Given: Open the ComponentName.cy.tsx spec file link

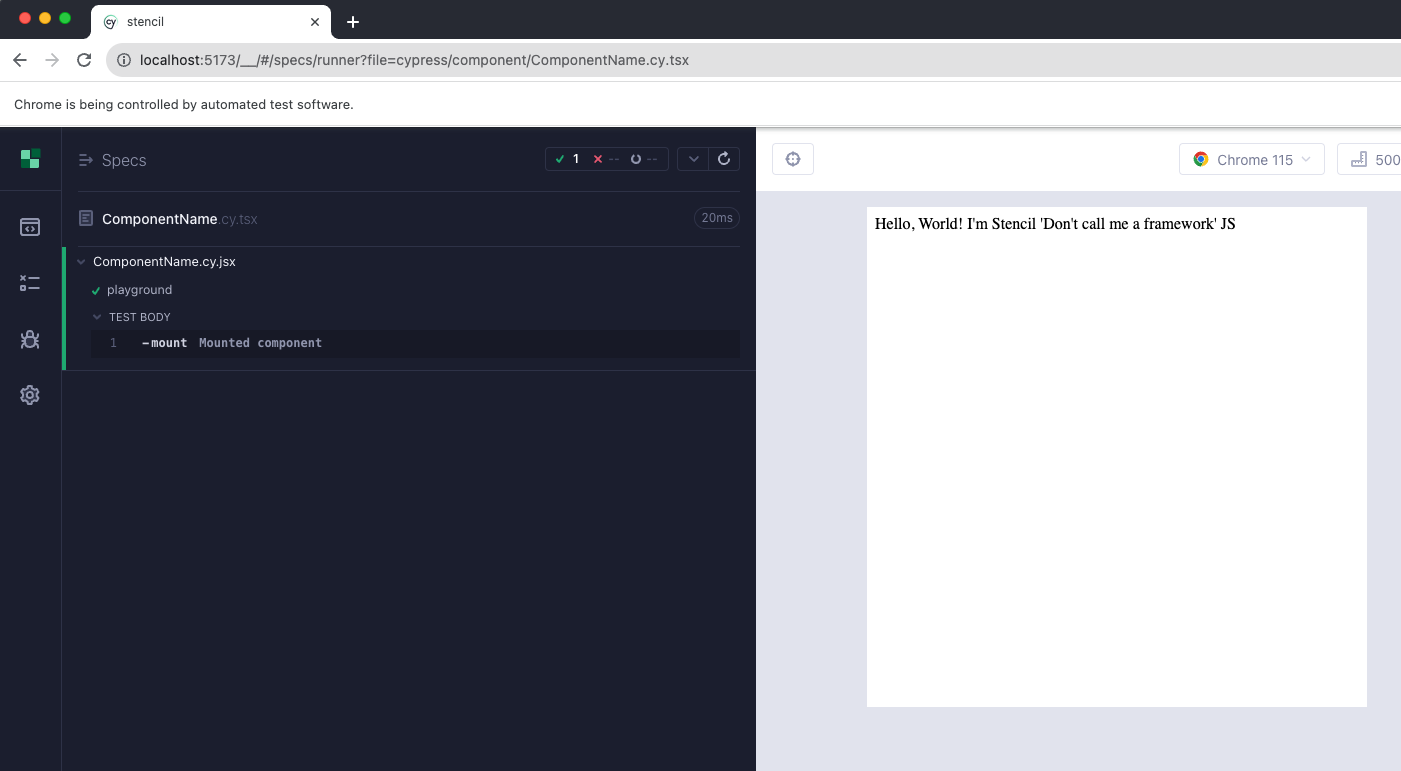Looking at the screenshot, I should point(180,219).
